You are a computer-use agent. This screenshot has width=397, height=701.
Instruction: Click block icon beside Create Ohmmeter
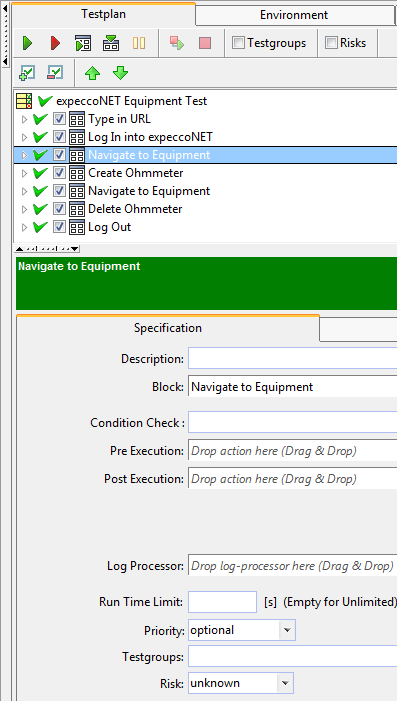tap(77, 173)
